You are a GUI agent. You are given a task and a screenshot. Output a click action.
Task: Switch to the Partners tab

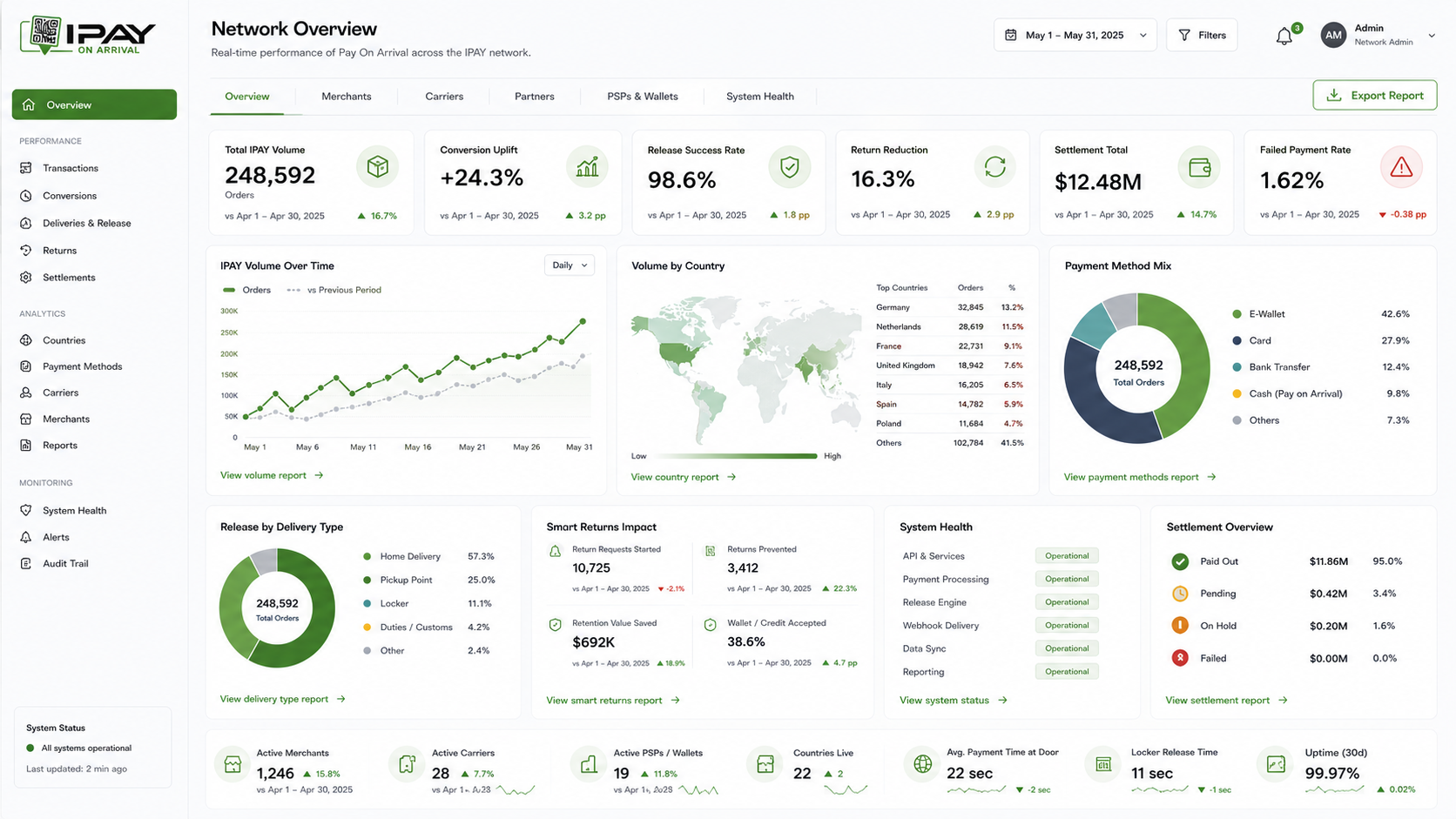pyautogui.click(x=535, y=97)
